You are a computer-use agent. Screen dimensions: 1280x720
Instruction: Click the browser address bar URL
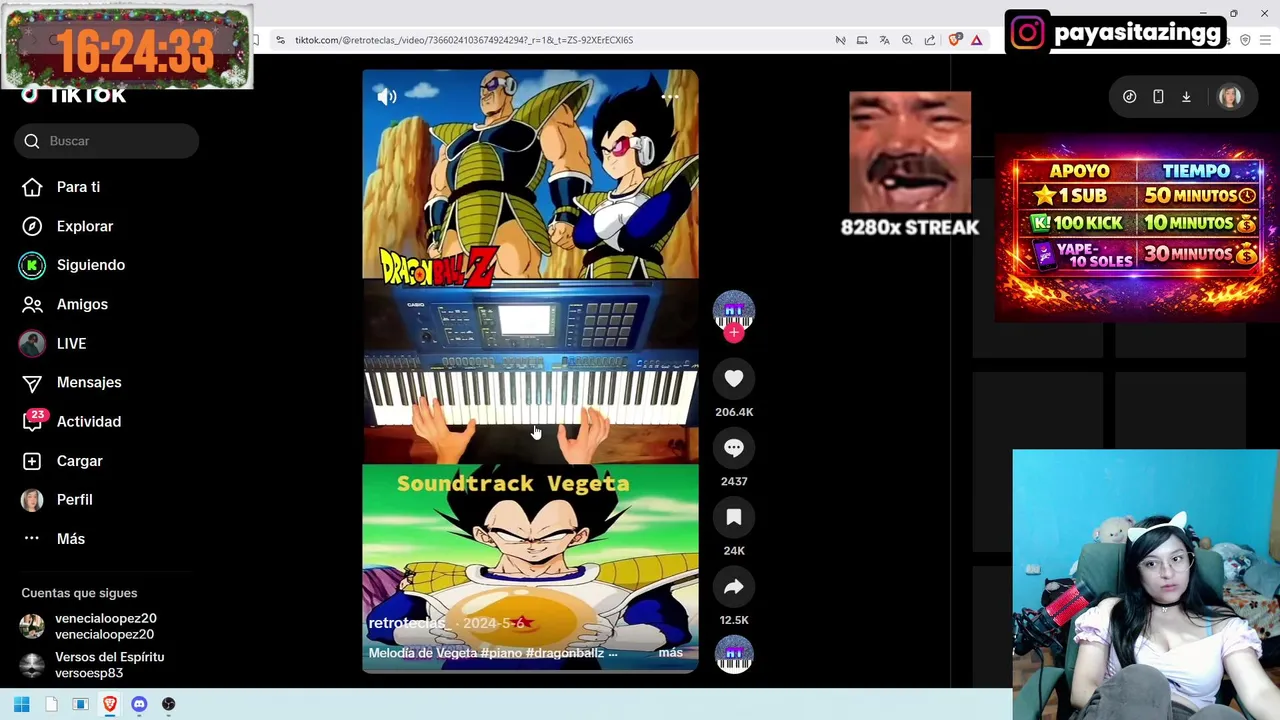tap(464, 40)
